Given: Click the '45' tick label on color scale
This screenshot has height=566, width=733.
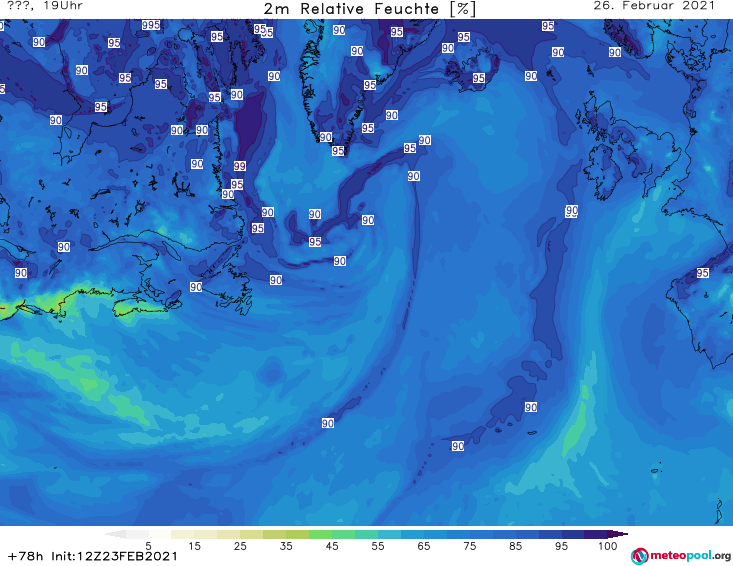Looking at the screenshot, I should coord(332,546).
